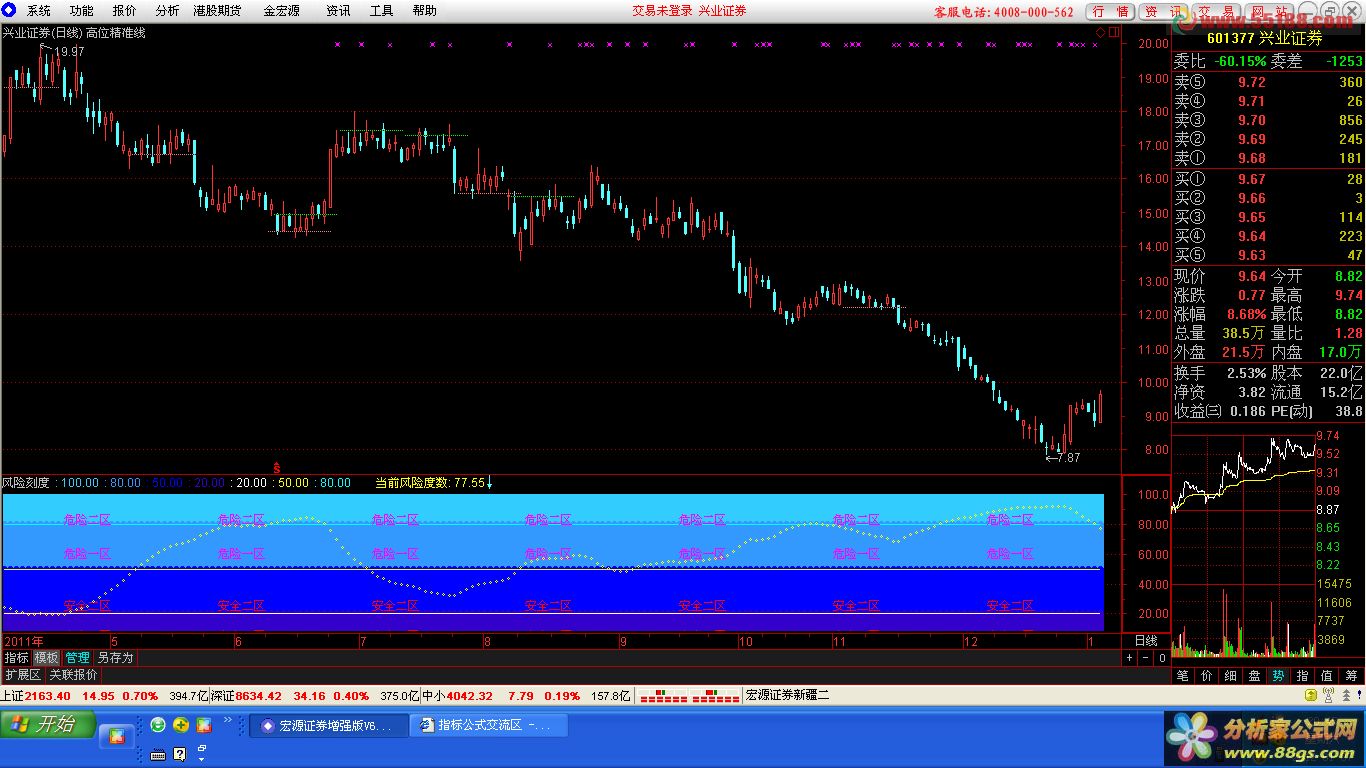The height and width of the screenshot is (768, 1366).
Task: Open the 资讯 menu in the menu bar
Action: coord(338,11)
